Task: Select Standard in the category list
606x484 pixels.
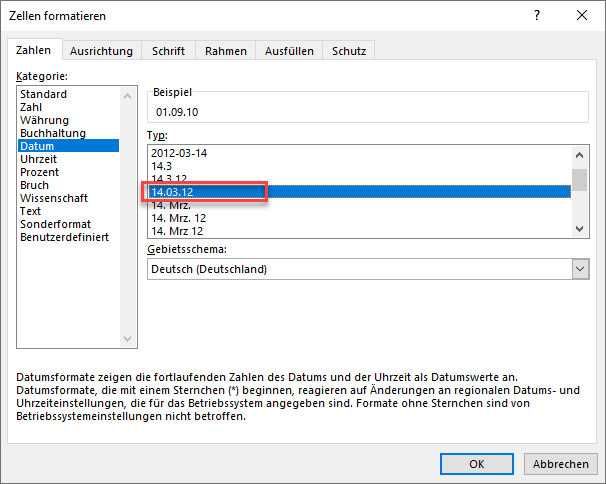Action: click(68, 94)
